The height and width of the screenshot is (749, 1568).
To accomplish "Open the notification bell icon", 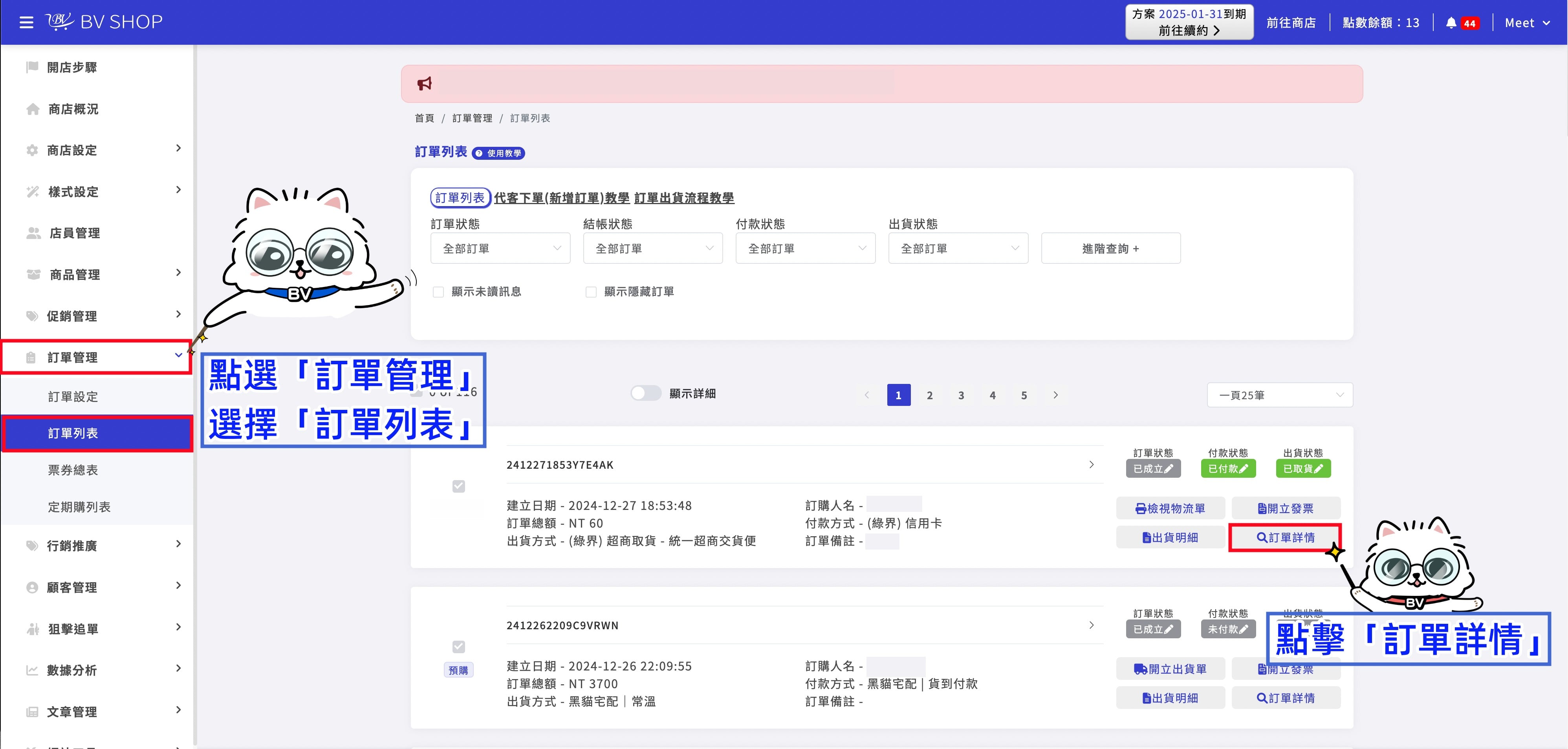I will [1451, 23].
